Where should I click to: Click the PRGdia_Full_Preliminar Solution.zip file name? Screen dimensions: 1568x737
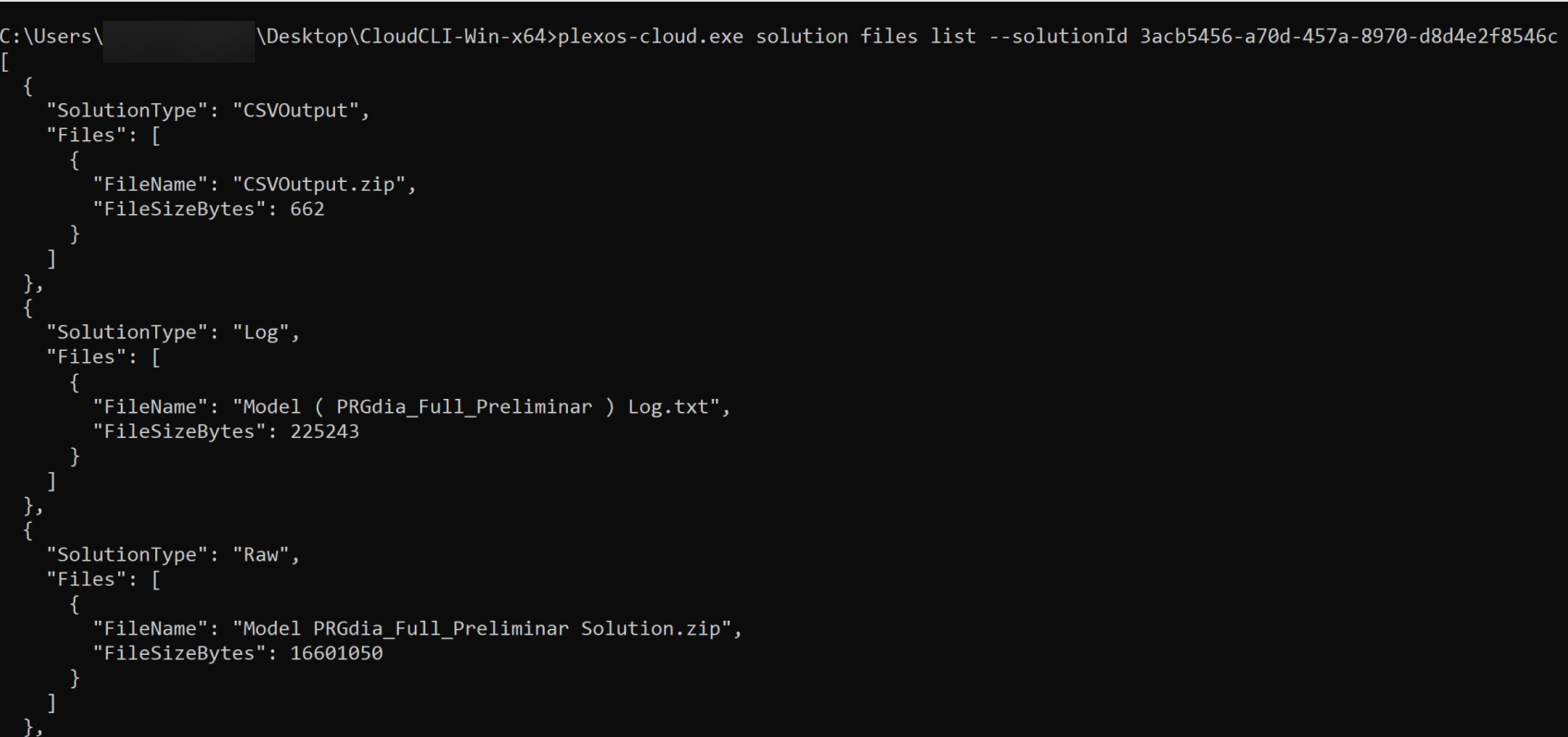[x=482, y=628]
